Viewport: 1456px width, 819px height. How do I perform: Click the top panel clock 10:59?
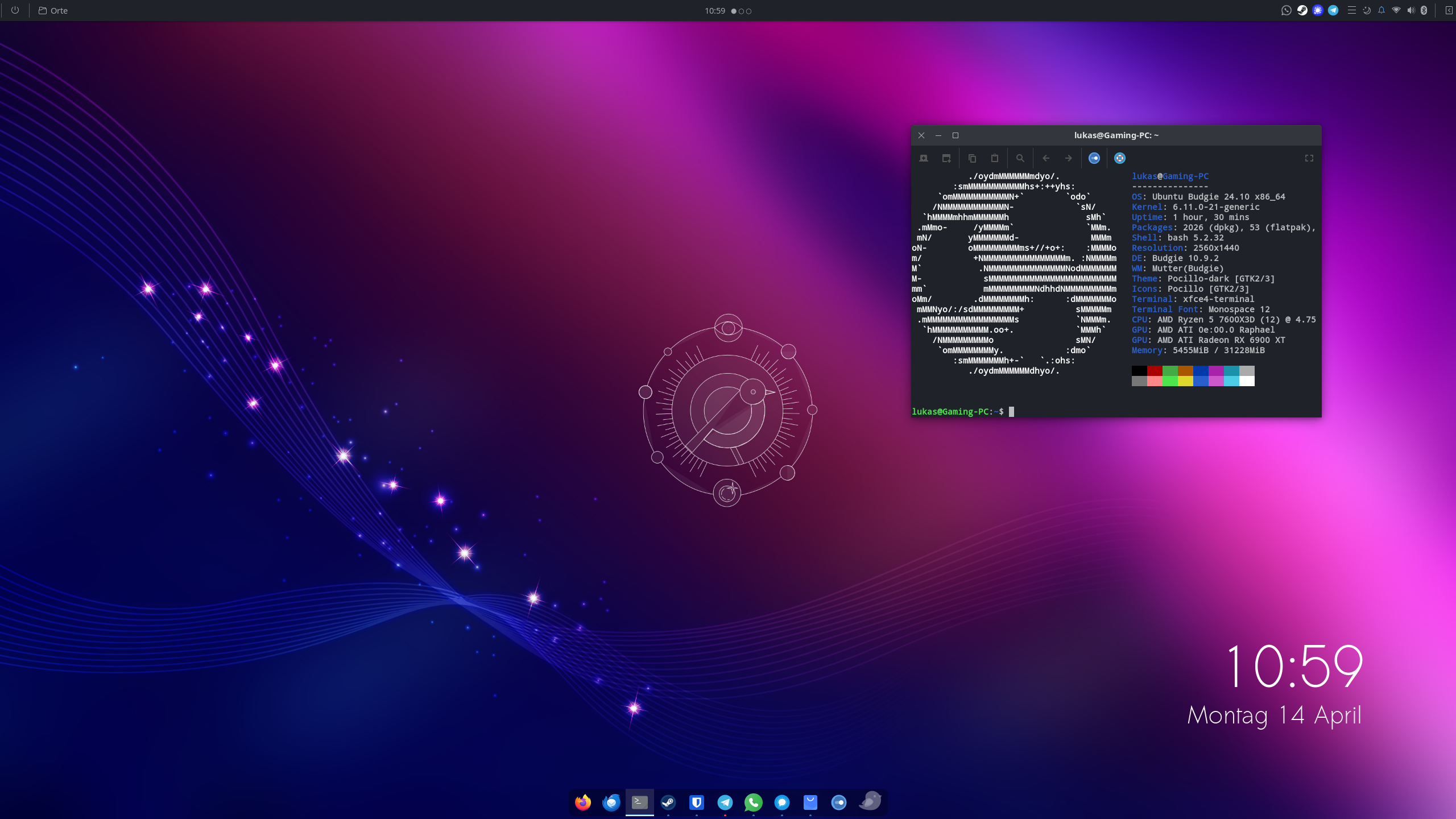click(x=714, y=10)
